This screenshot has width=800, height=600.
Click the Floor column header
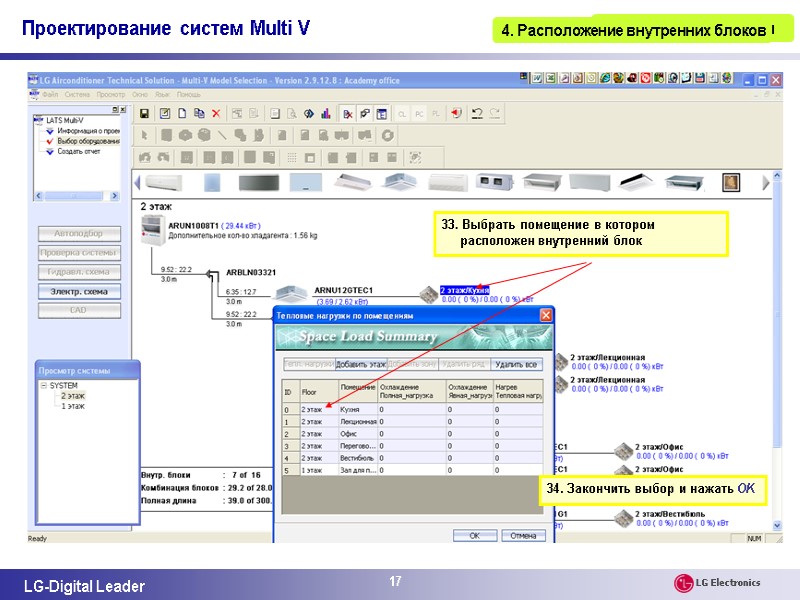click(x=319, y=392)
